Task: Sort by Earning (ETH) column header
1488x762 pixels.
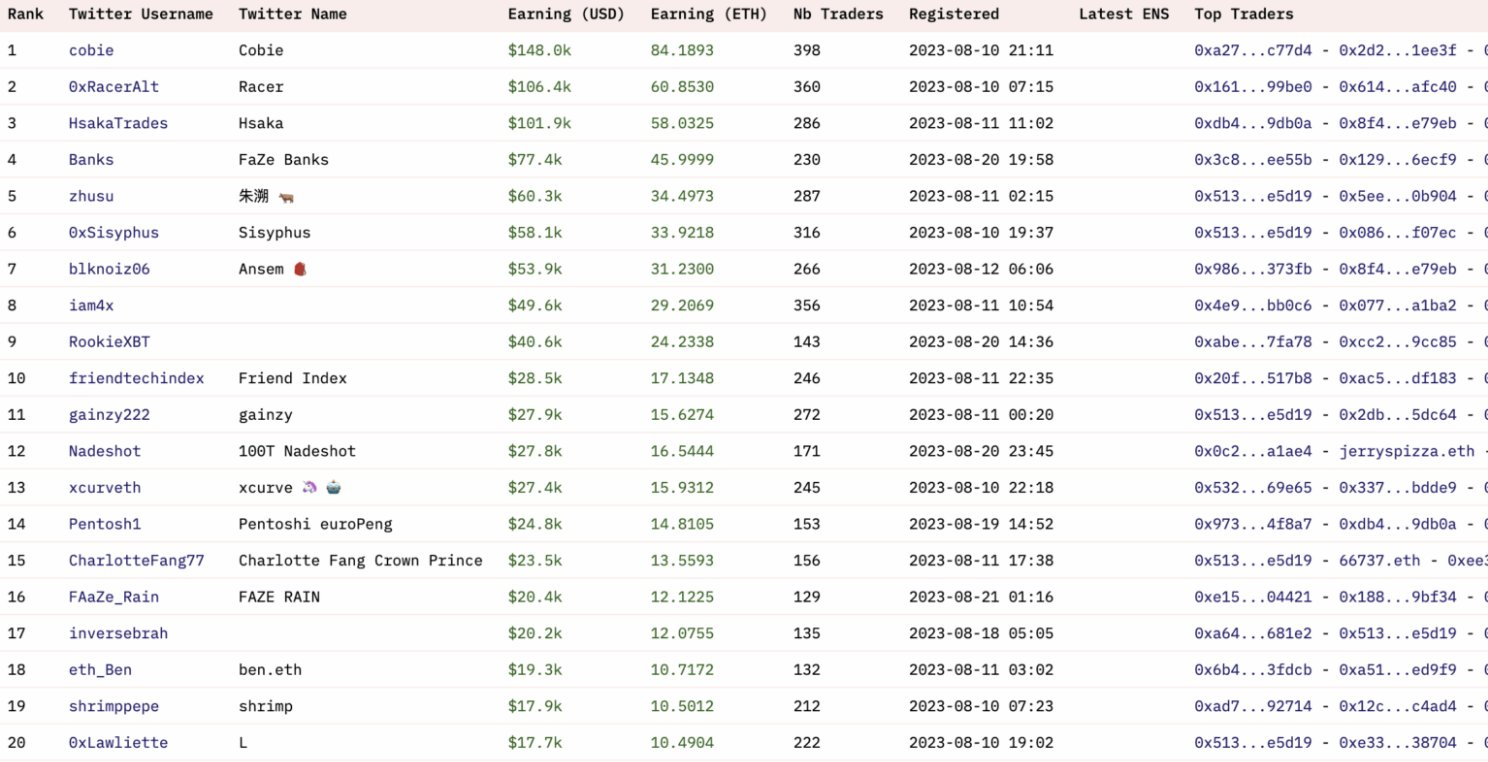Action: 708,14
